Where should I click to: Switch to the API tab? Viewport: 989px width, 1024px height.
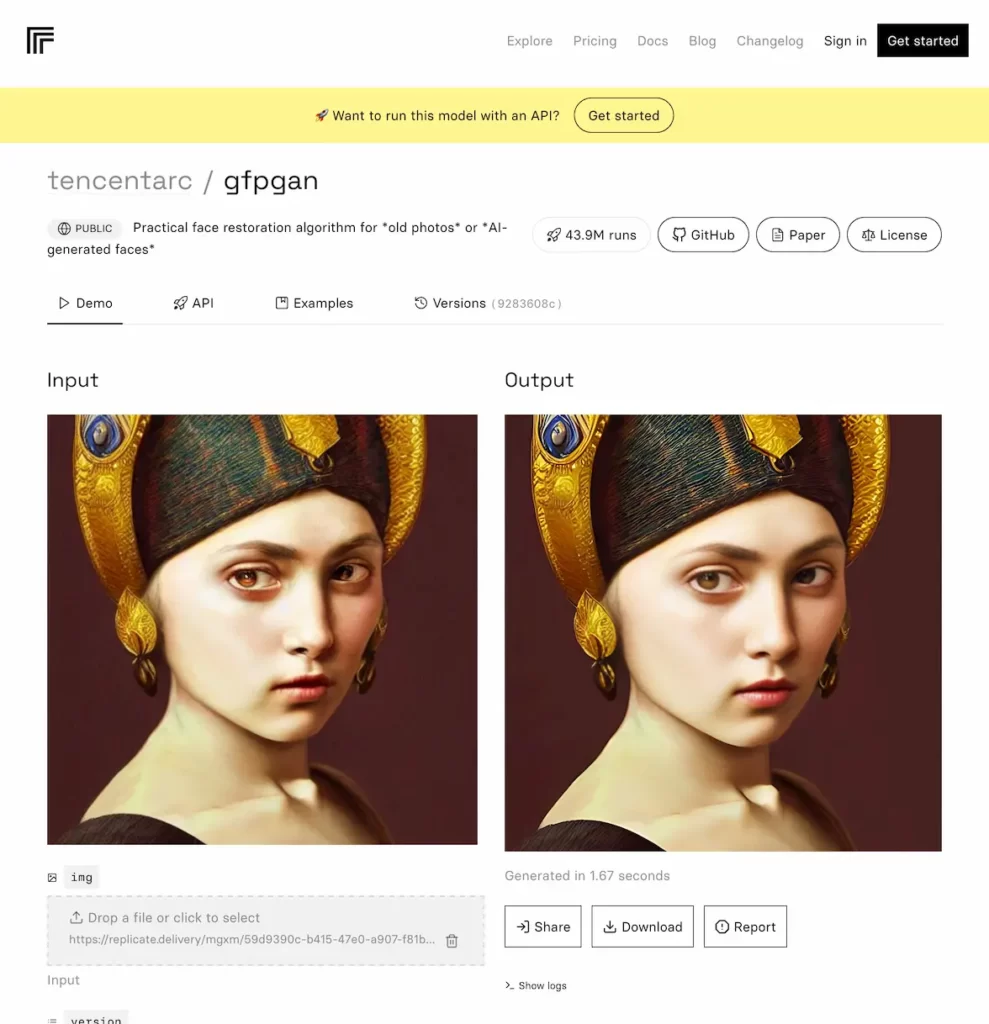click(x=194, y=303)
